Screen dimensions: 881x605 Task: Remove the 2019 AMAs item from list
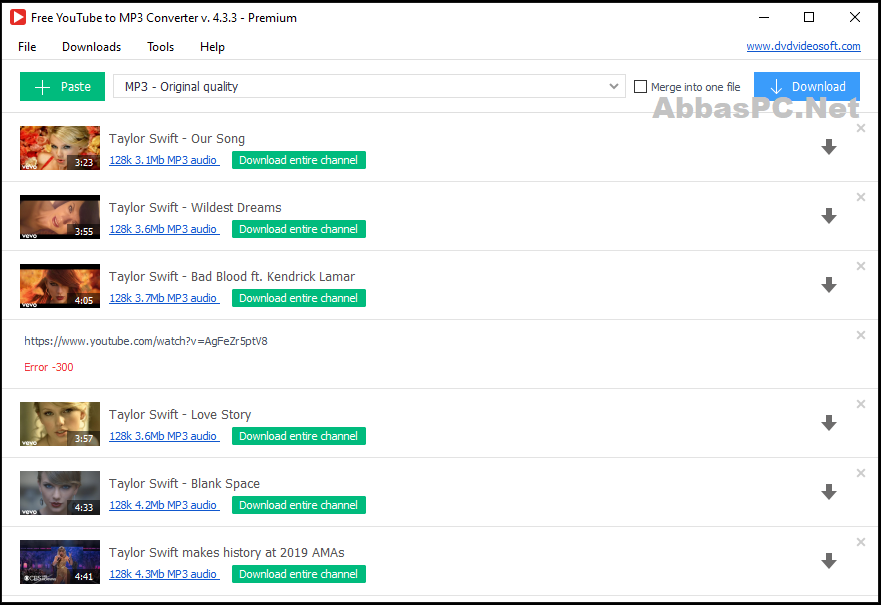click(860, 542)
